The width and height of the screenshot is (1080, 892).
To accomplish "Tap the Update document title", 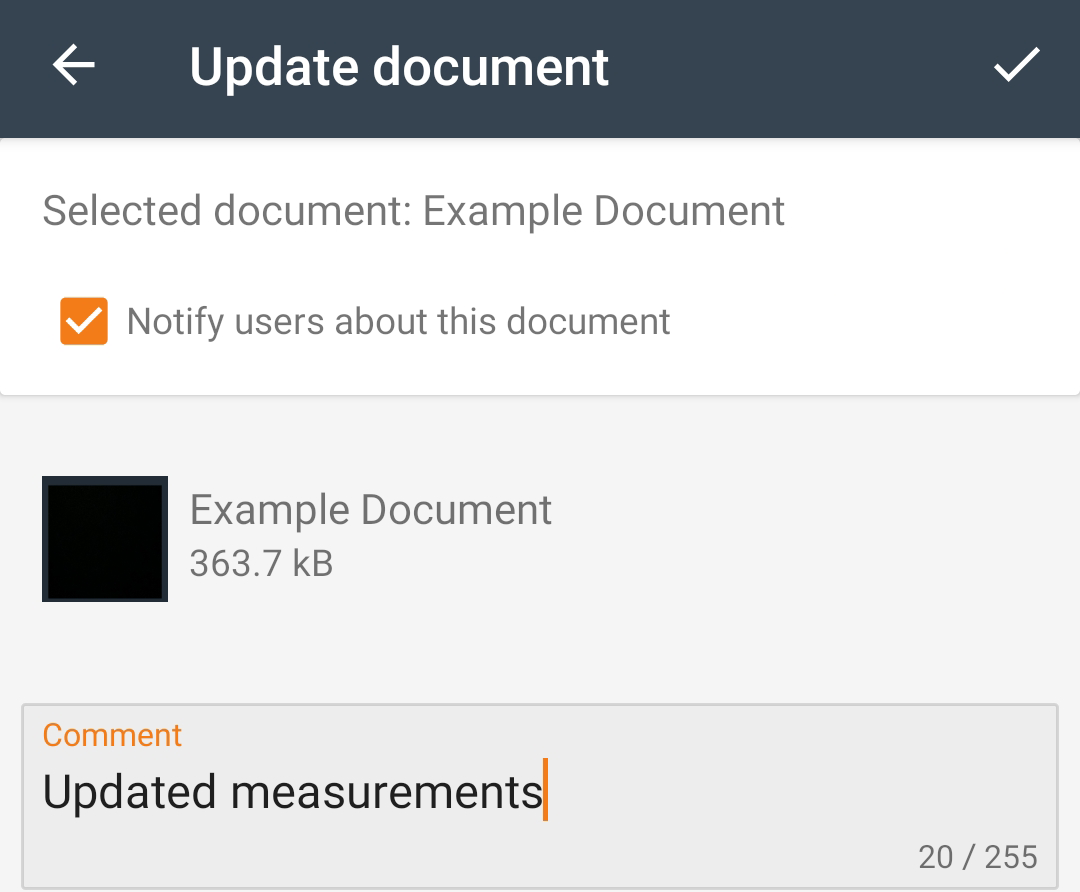I will point(399,68).
